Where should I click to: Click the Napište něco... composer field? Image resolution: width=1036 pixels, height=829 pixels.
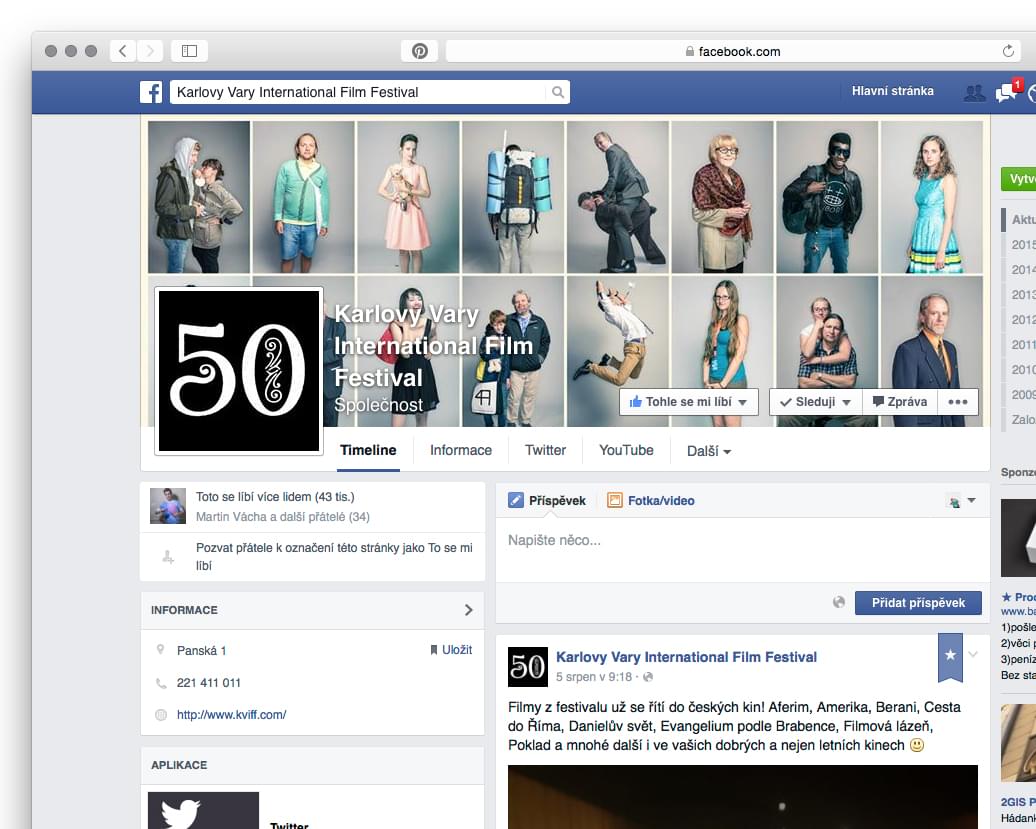(x=743, y=550)
